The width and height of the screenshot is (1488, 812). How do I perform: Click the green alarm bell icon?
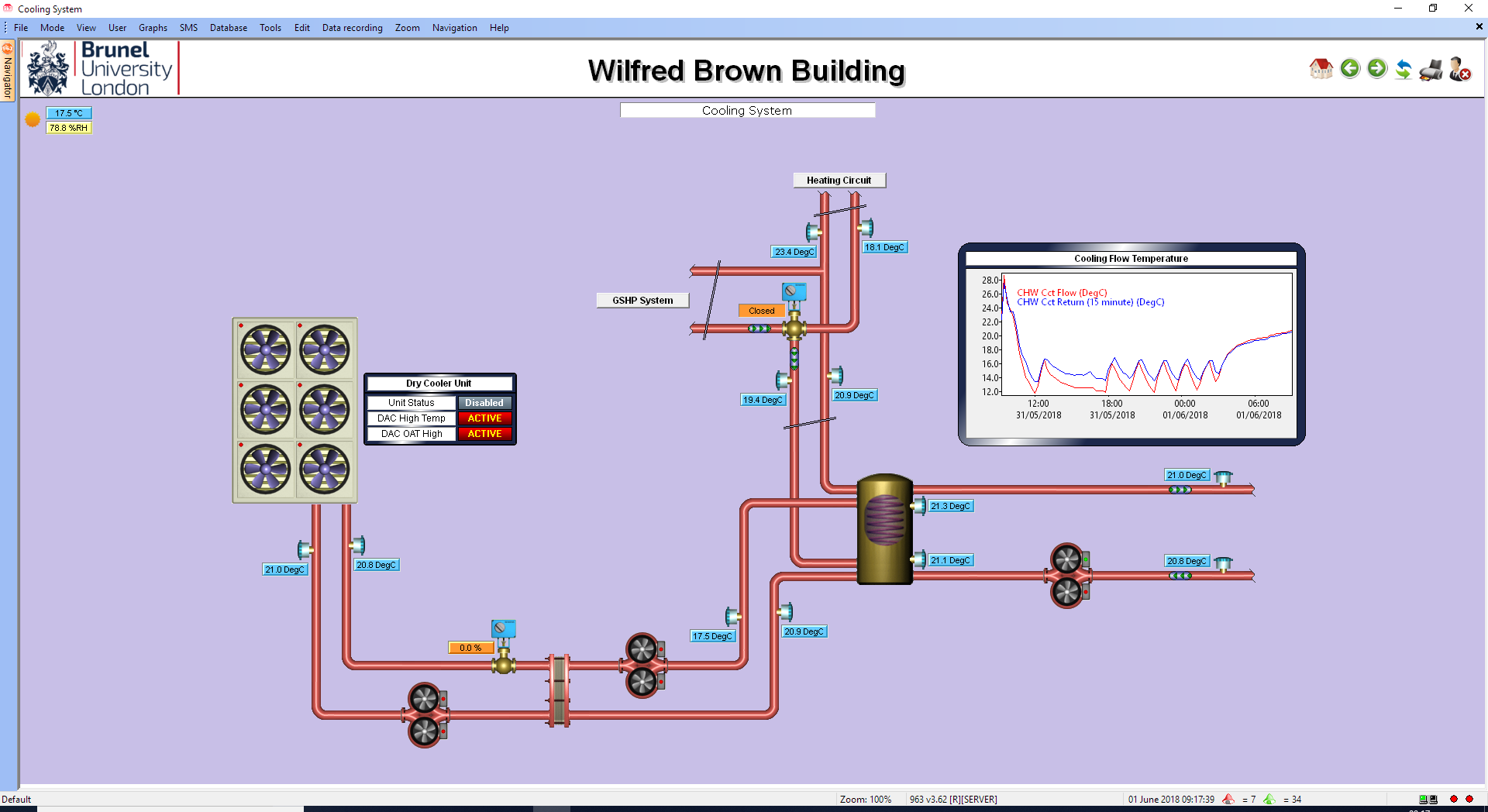coord(1269,799)
